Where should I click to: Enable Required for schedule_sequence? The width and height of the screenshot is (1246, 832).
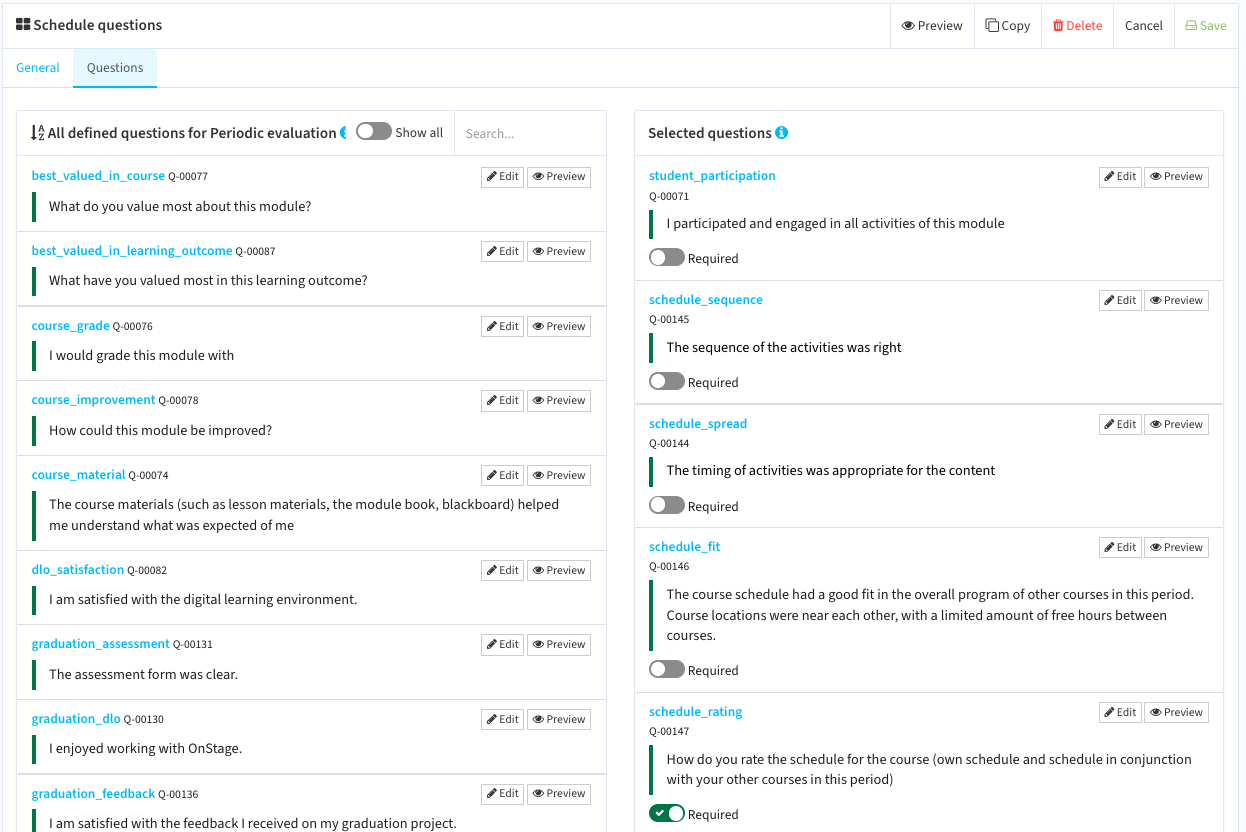pos(667,382)
